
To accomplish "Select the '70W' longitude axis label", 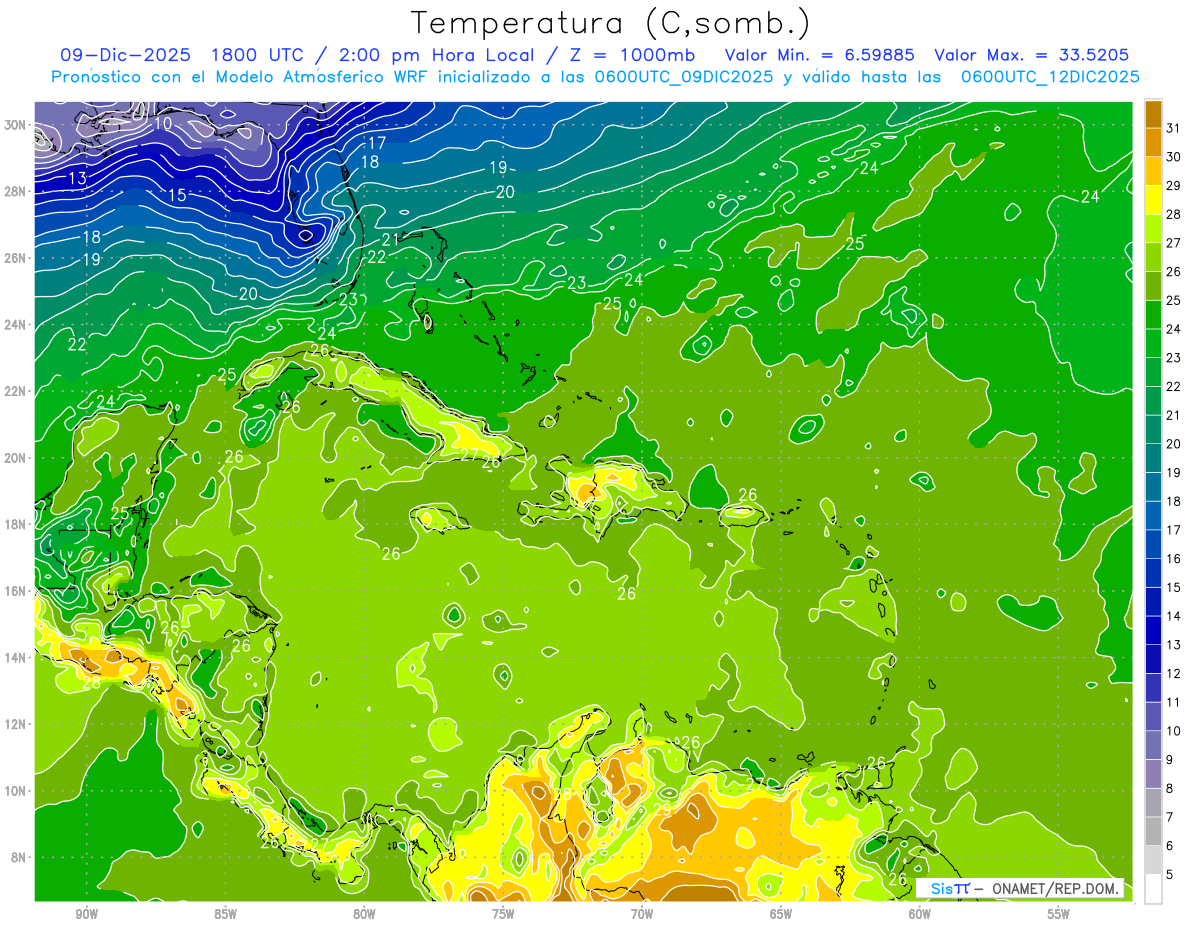I will 642,914.
